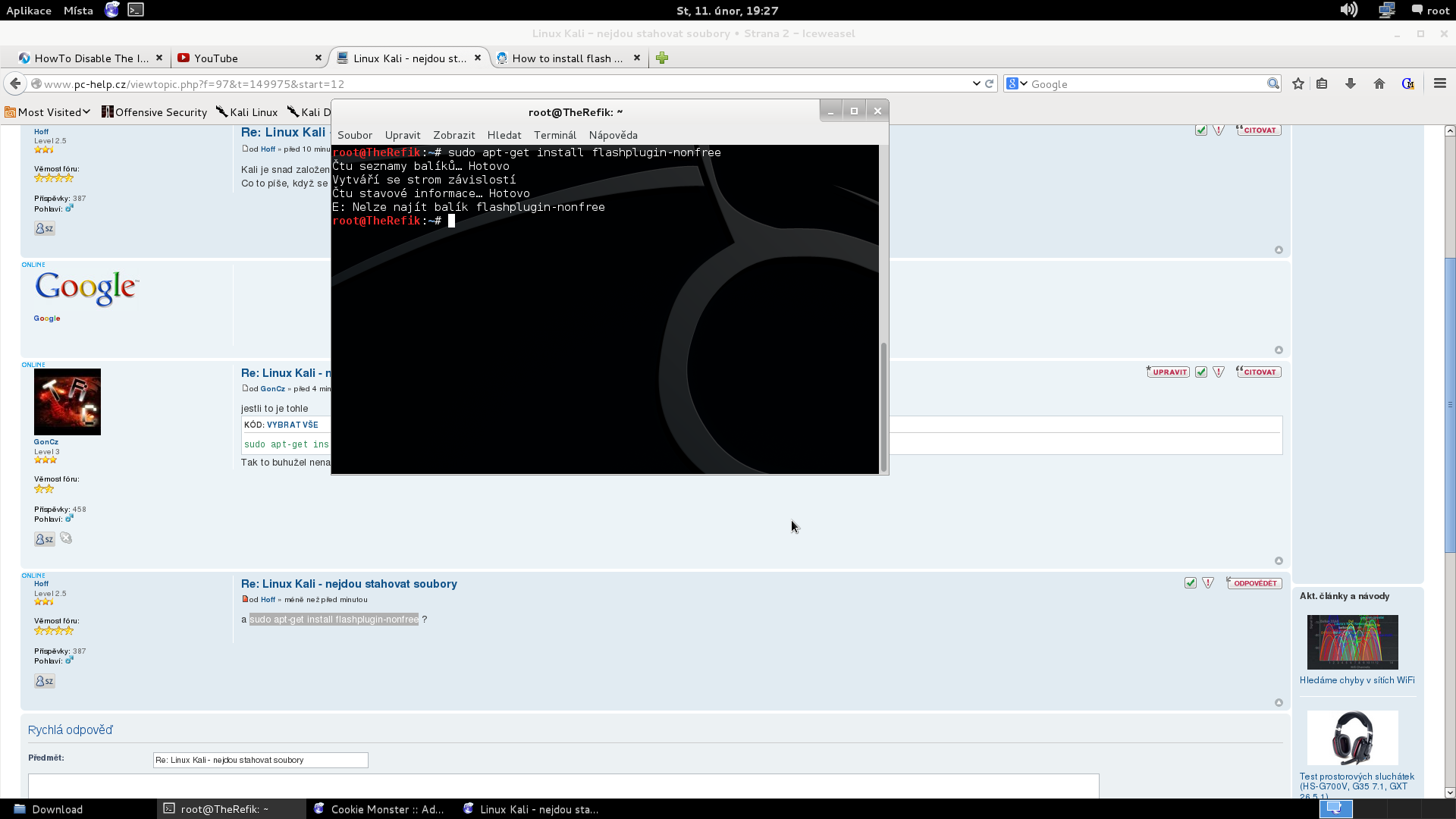
Task: Click the volume icon in the top panel
Action: 1348,10
